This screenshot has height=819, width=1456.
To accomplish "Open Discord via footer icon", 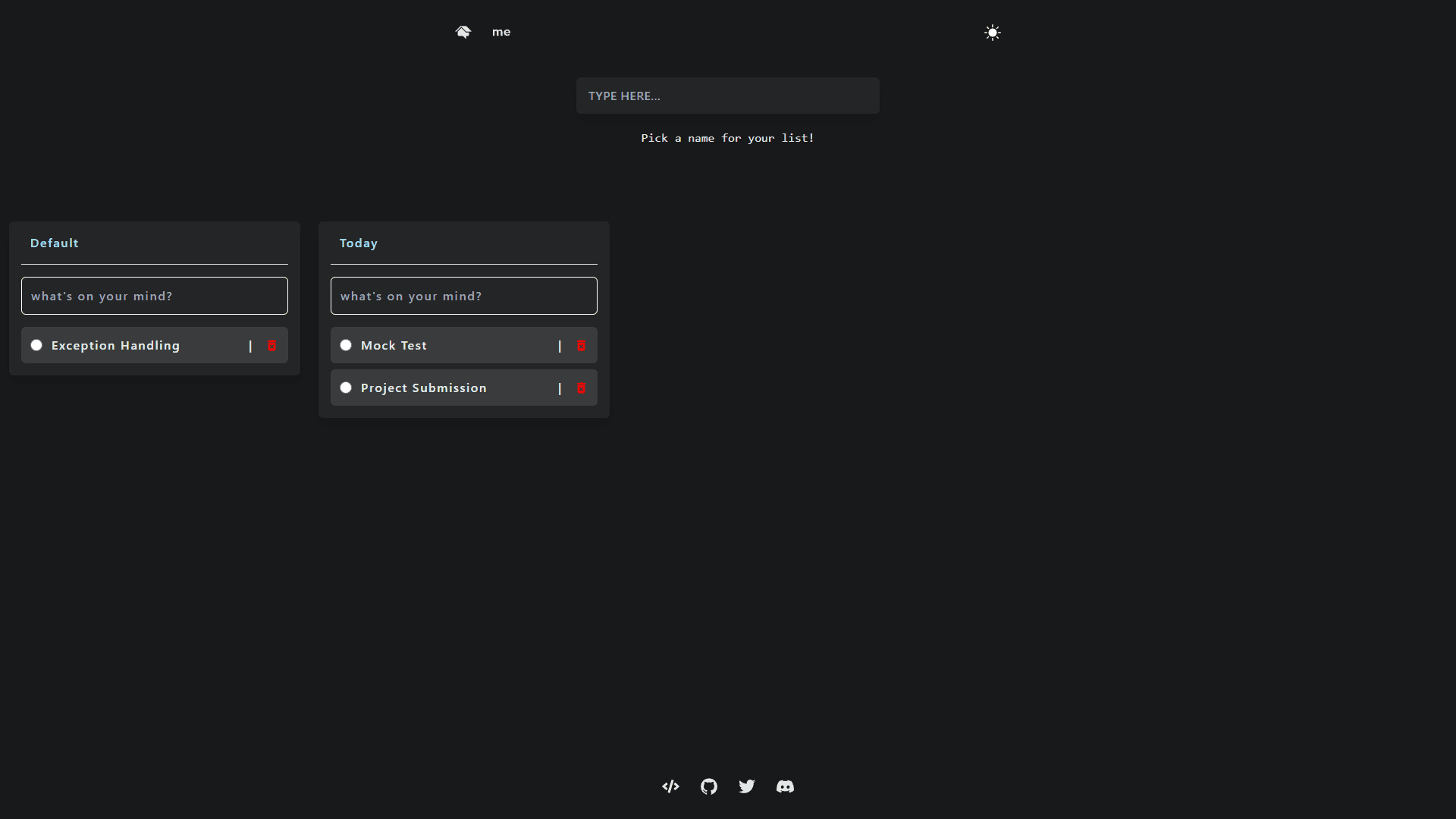I will (x=785, y=786).
